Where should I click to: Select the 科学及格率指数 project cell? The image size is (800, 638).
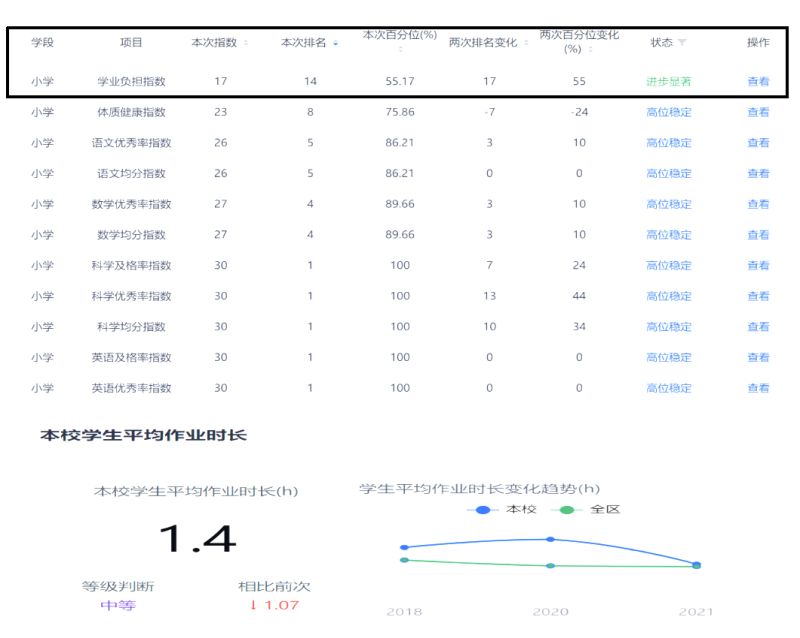click(x=131, y=265)
